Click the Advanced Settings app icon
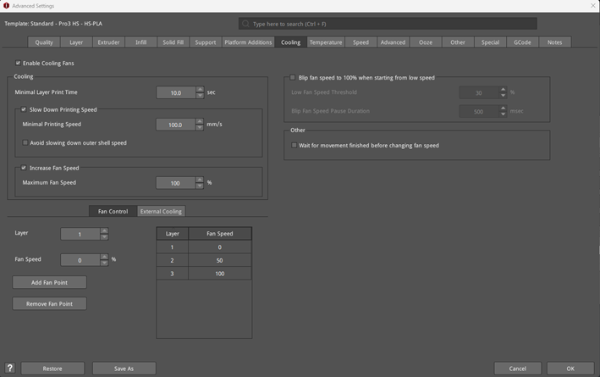Viewport: 600px width, 377px height. 6,6
